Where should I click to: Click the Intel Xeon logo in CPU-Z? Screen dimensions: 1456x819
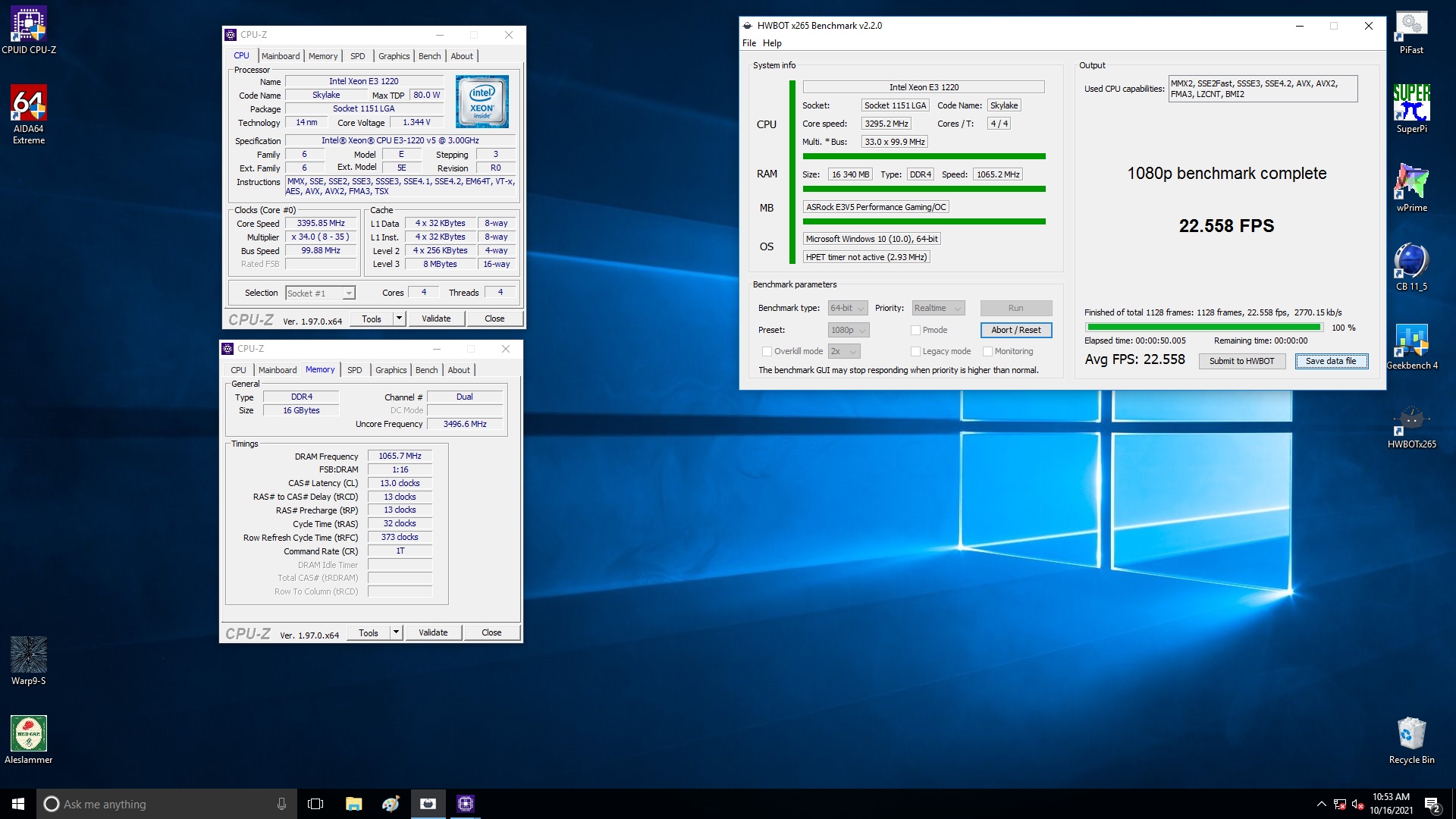pos(482,102)
